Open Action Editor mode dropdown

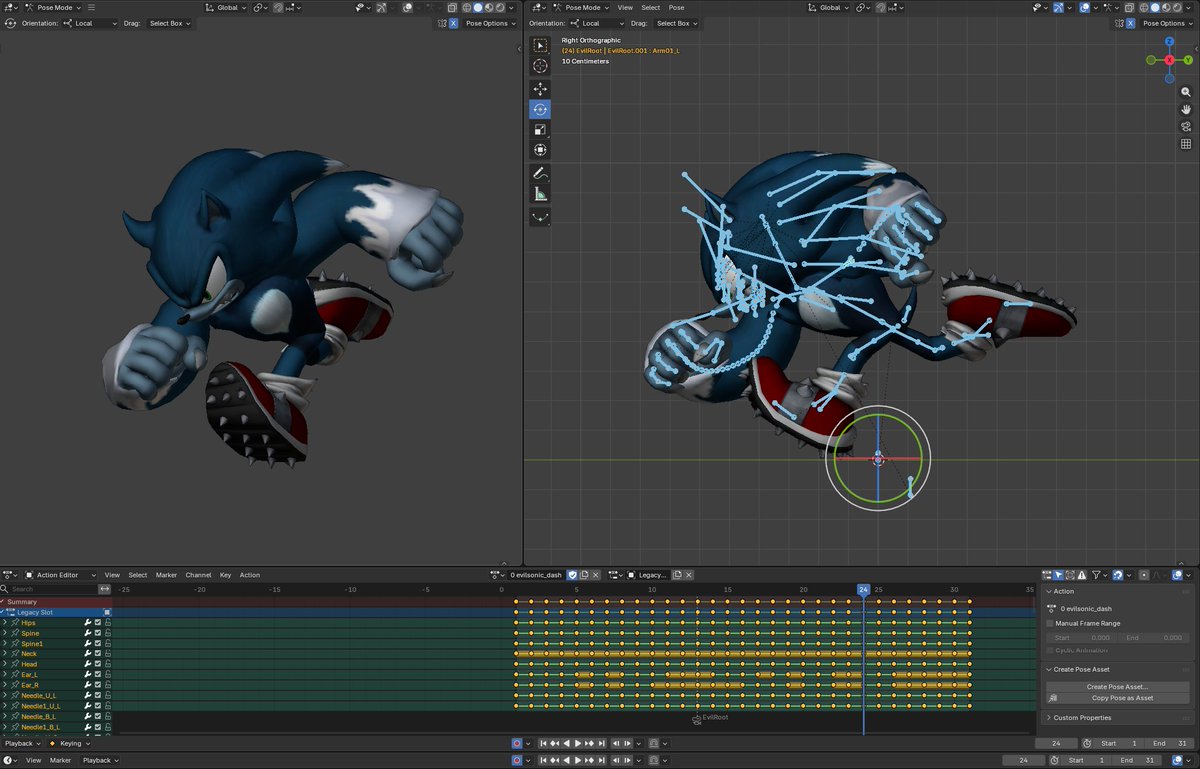click(x=61, y=575)
